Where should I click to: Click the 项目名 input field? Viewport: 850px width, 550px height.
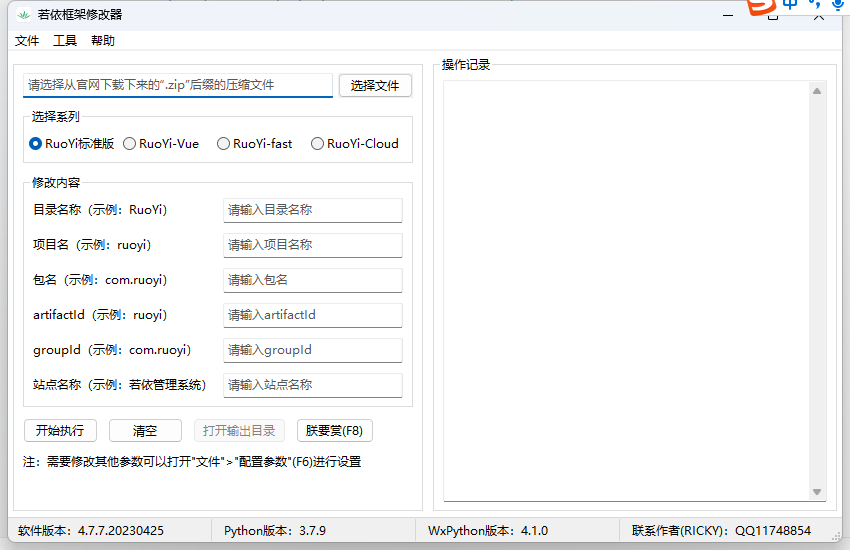click(x=313, y=245)
